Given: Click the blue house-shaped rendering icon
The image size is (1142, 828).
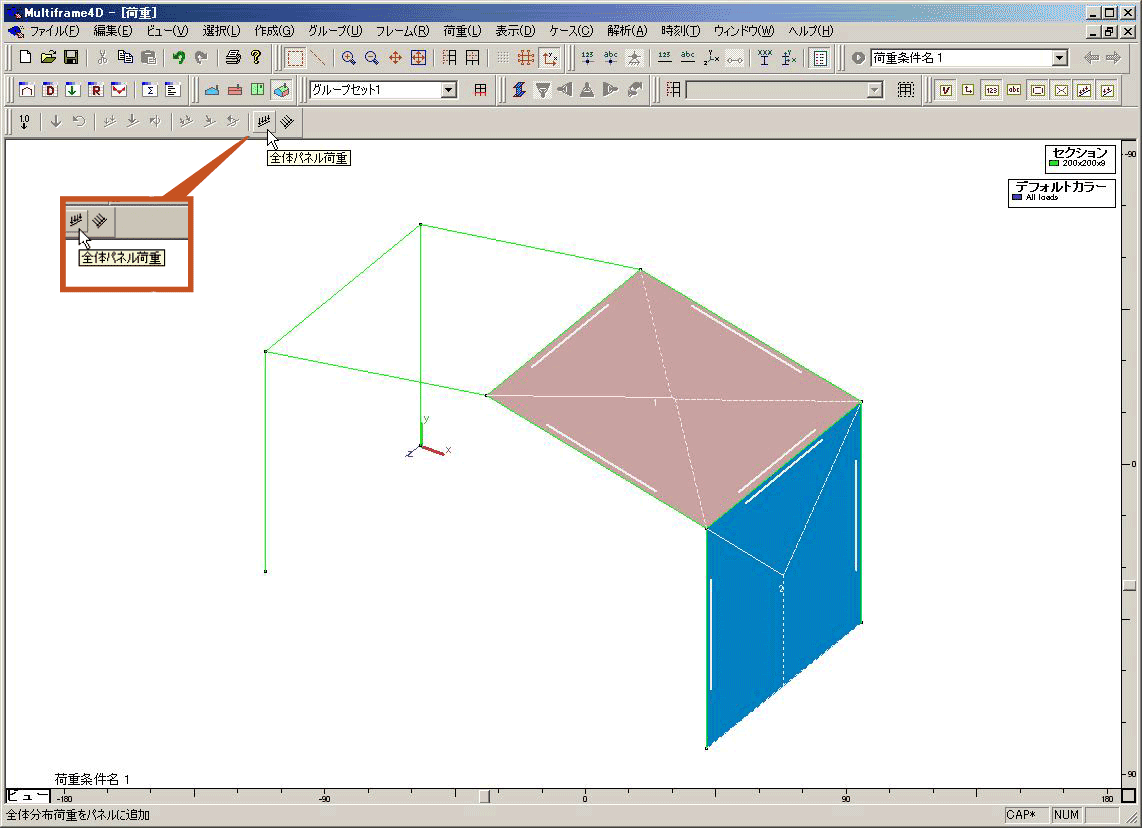Looking at the screenshot, I should click(x=212, y=90).
